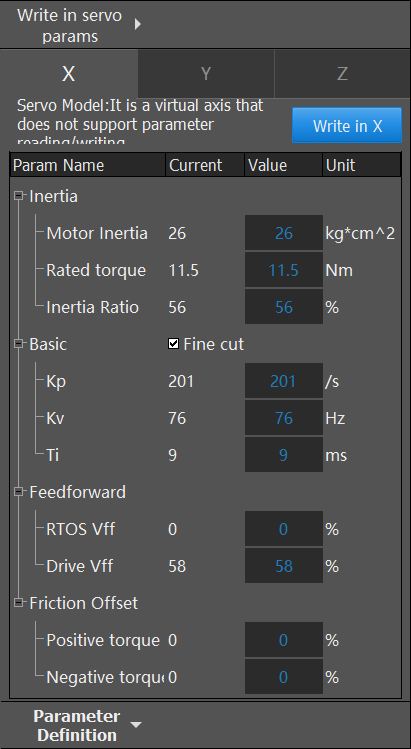Collapse the Friction Offset group
The width and height of the screenshot is (411, 749).
coord(19,602)
